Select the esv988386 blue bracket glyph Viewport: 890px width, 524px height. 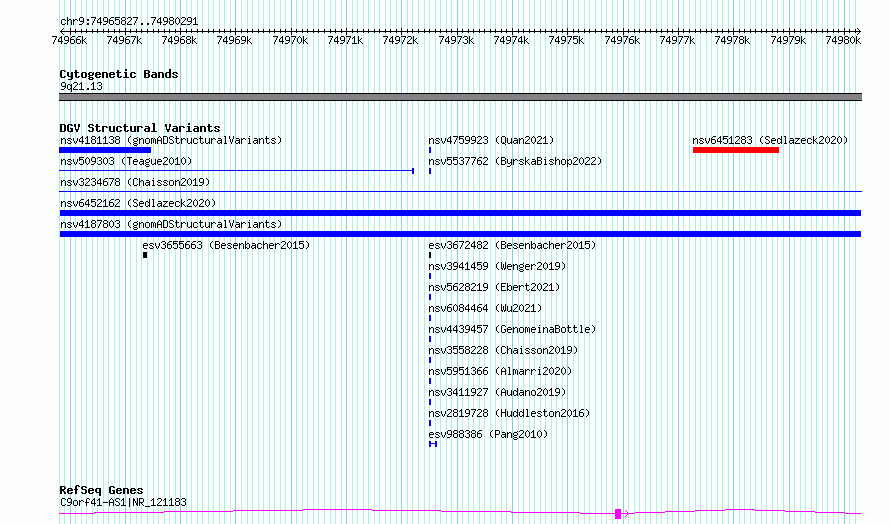433,444
